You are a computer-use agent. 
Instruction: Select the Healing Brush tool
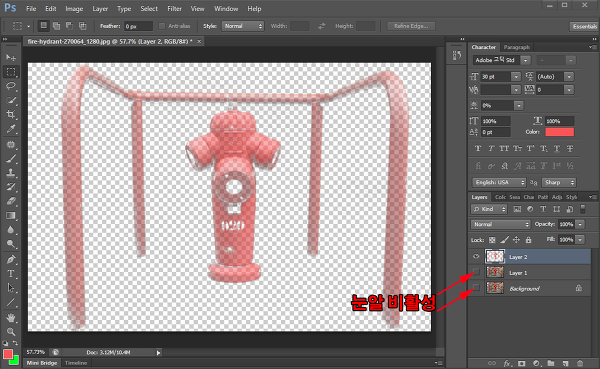10,145
